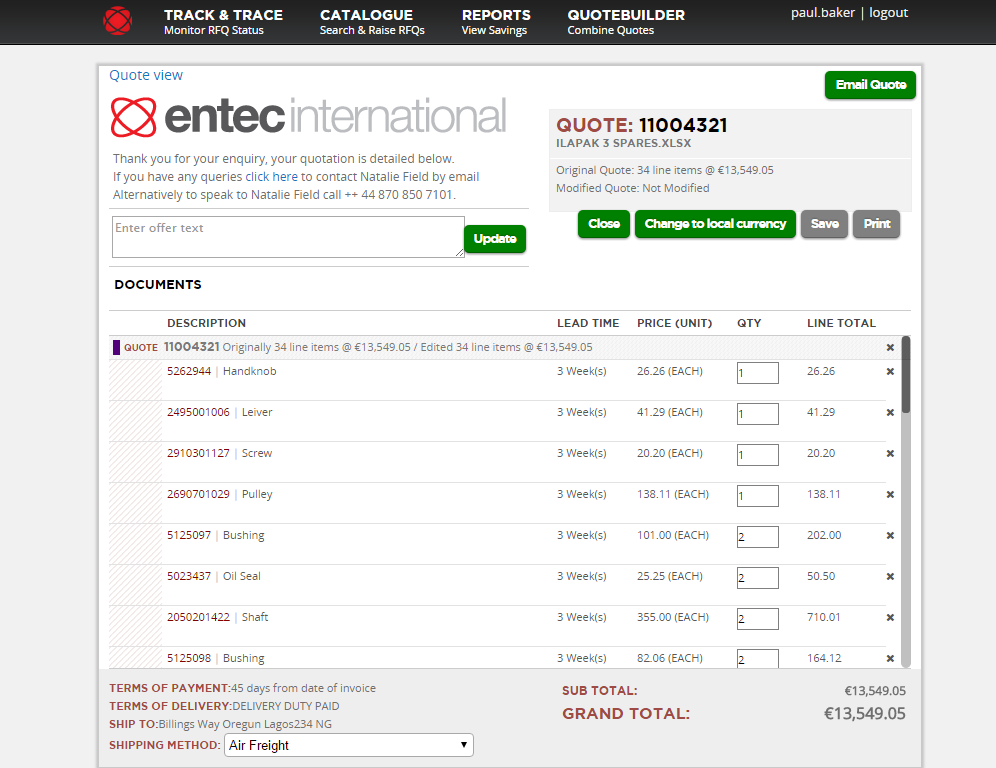Click the Documents section heading
The width and height of the screenshot is (996, 768).
pos(158,285)
